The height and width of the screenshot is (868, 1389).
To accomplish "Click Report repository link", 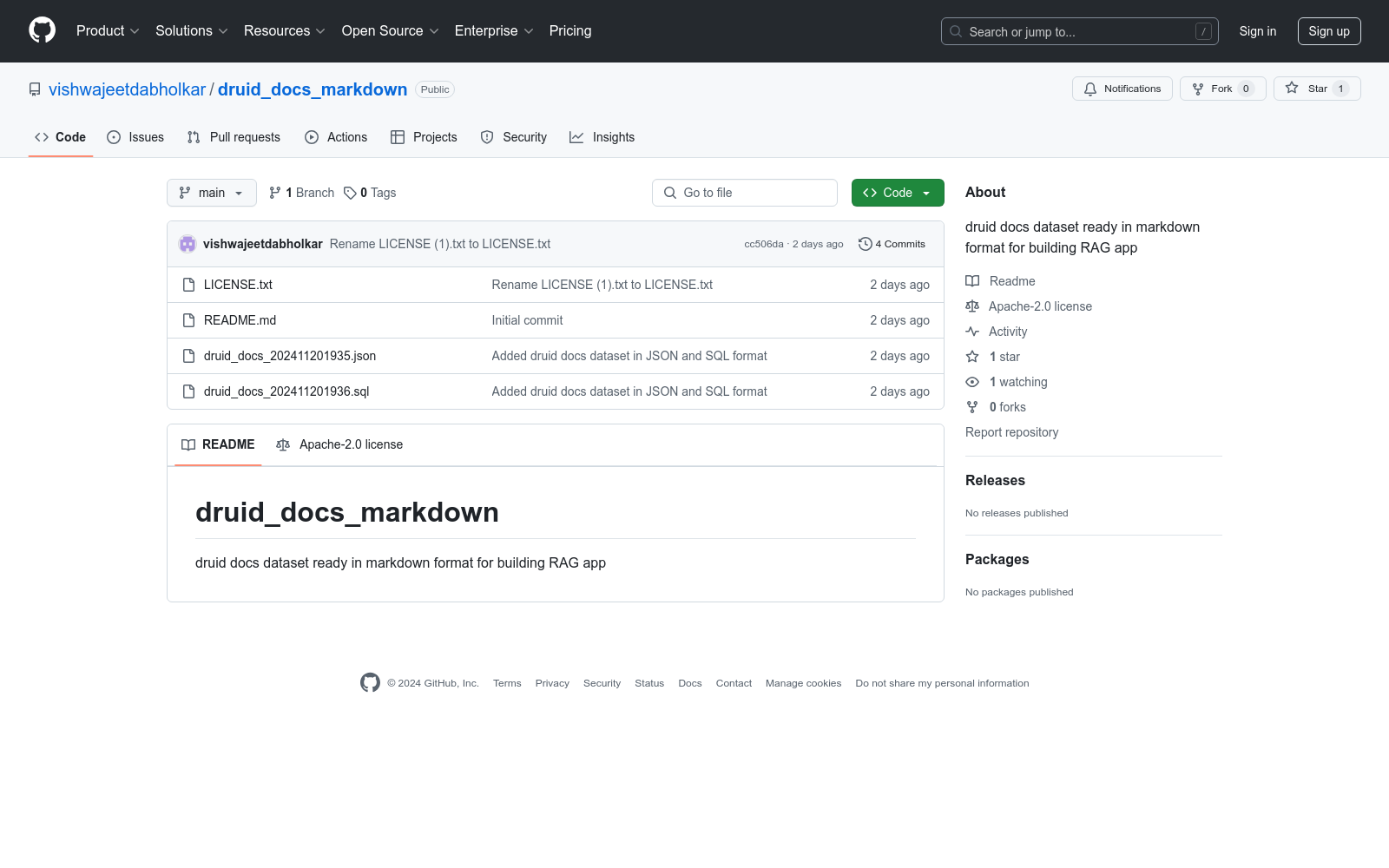I will [x=1012, y=432].
